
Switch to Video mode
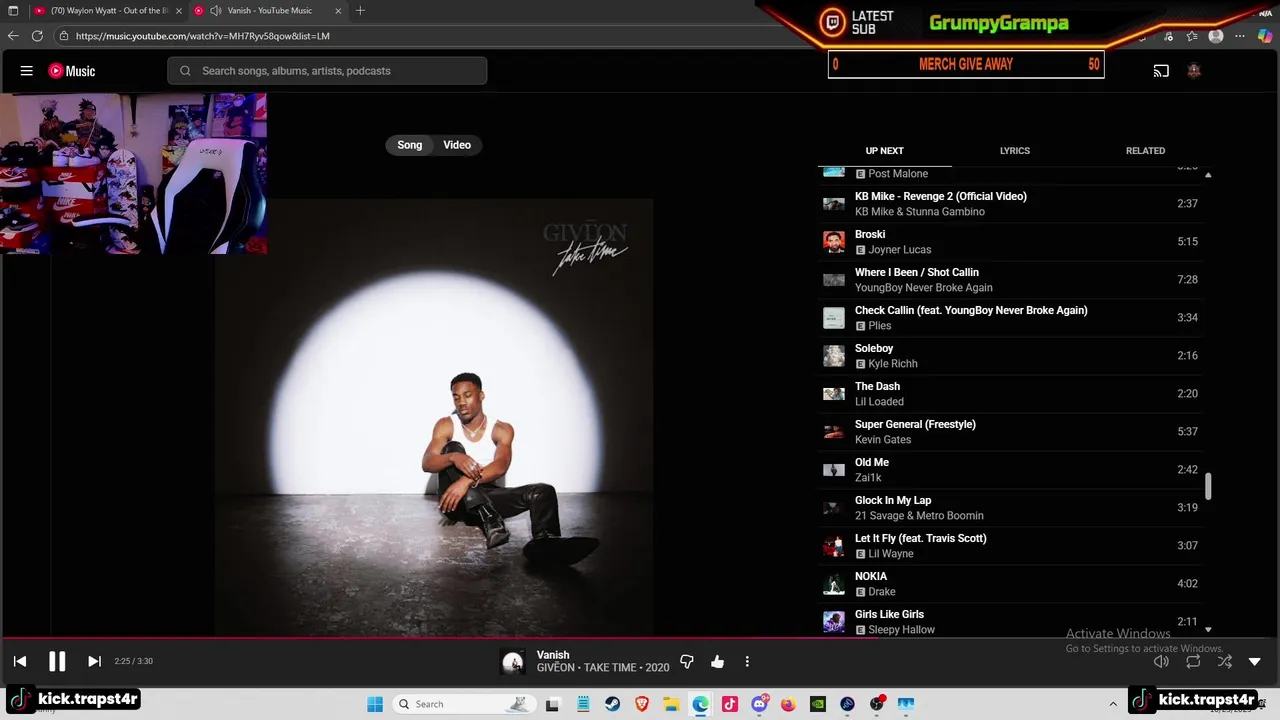click(x=457, y=145)
